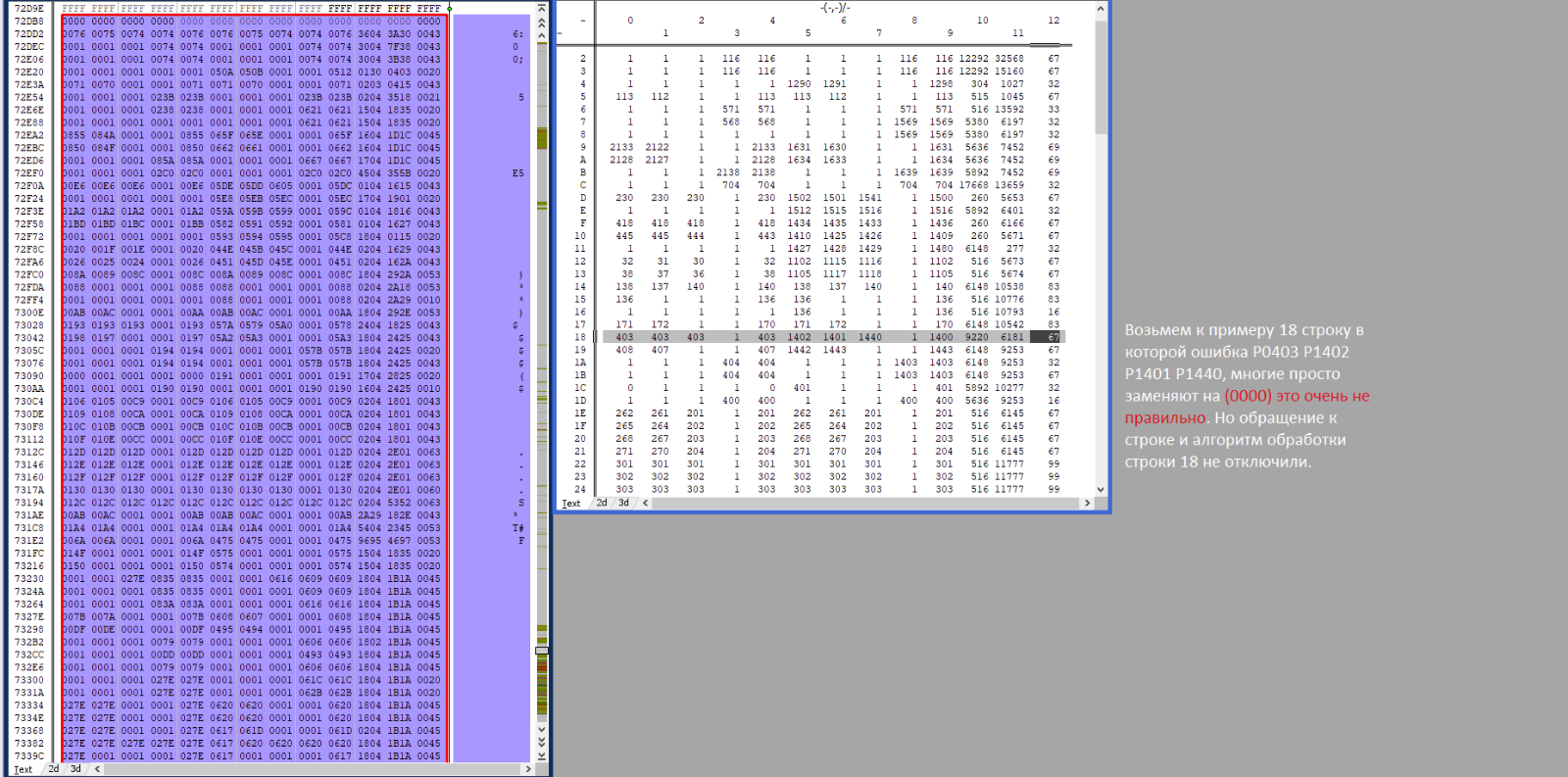Switch hex view to the 2d tab
Image resolution: width=1568 pixels, height=777 pixels.
click(54, 769)
